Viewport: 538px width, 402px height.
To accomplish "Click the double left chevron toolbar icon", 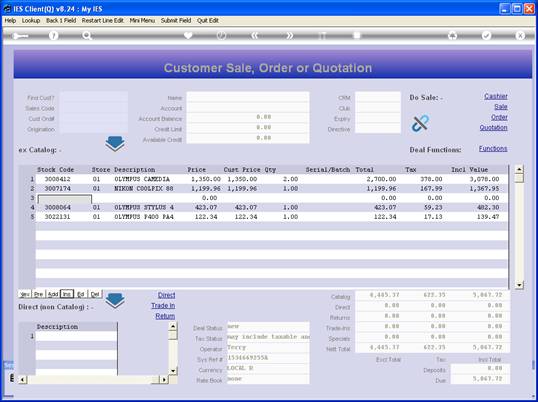I will click(255, 35).
